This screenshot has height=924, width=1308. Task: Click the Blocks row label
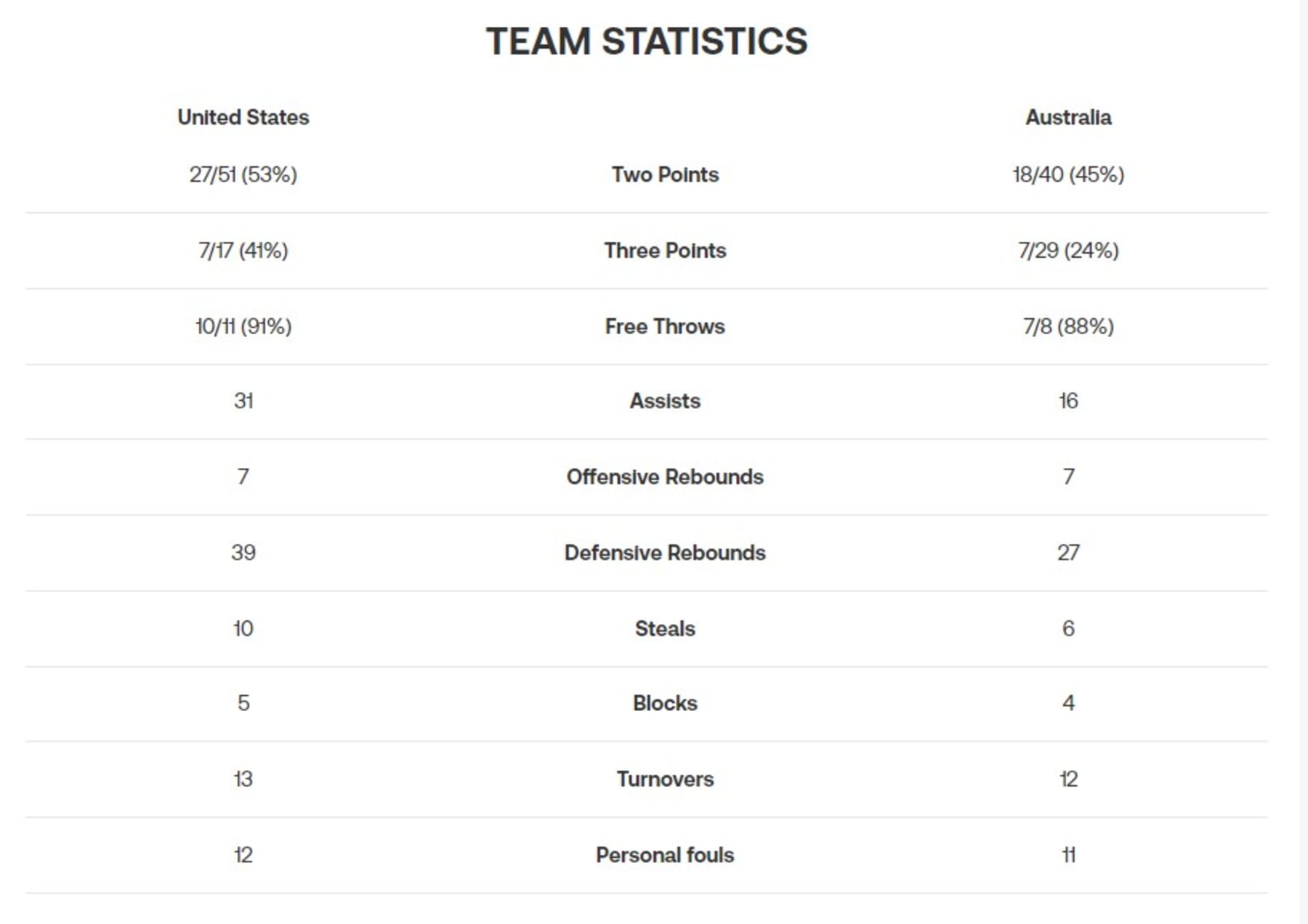click(x=665, y=703)
